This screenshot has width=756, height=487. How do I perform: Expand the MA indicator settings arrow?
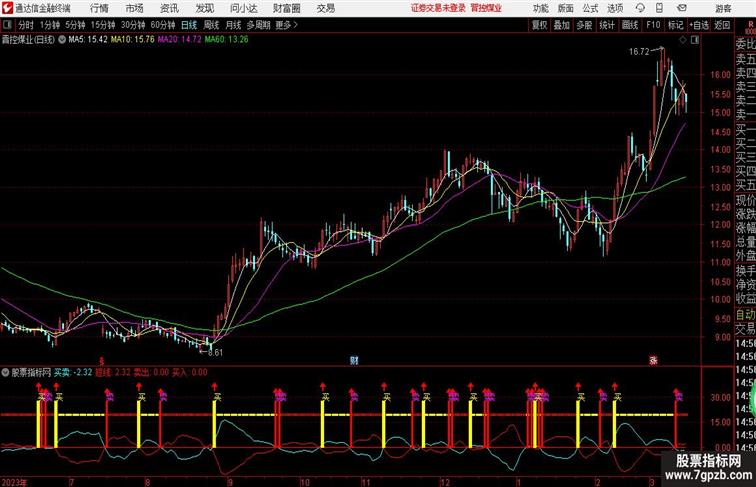[62, 40]
